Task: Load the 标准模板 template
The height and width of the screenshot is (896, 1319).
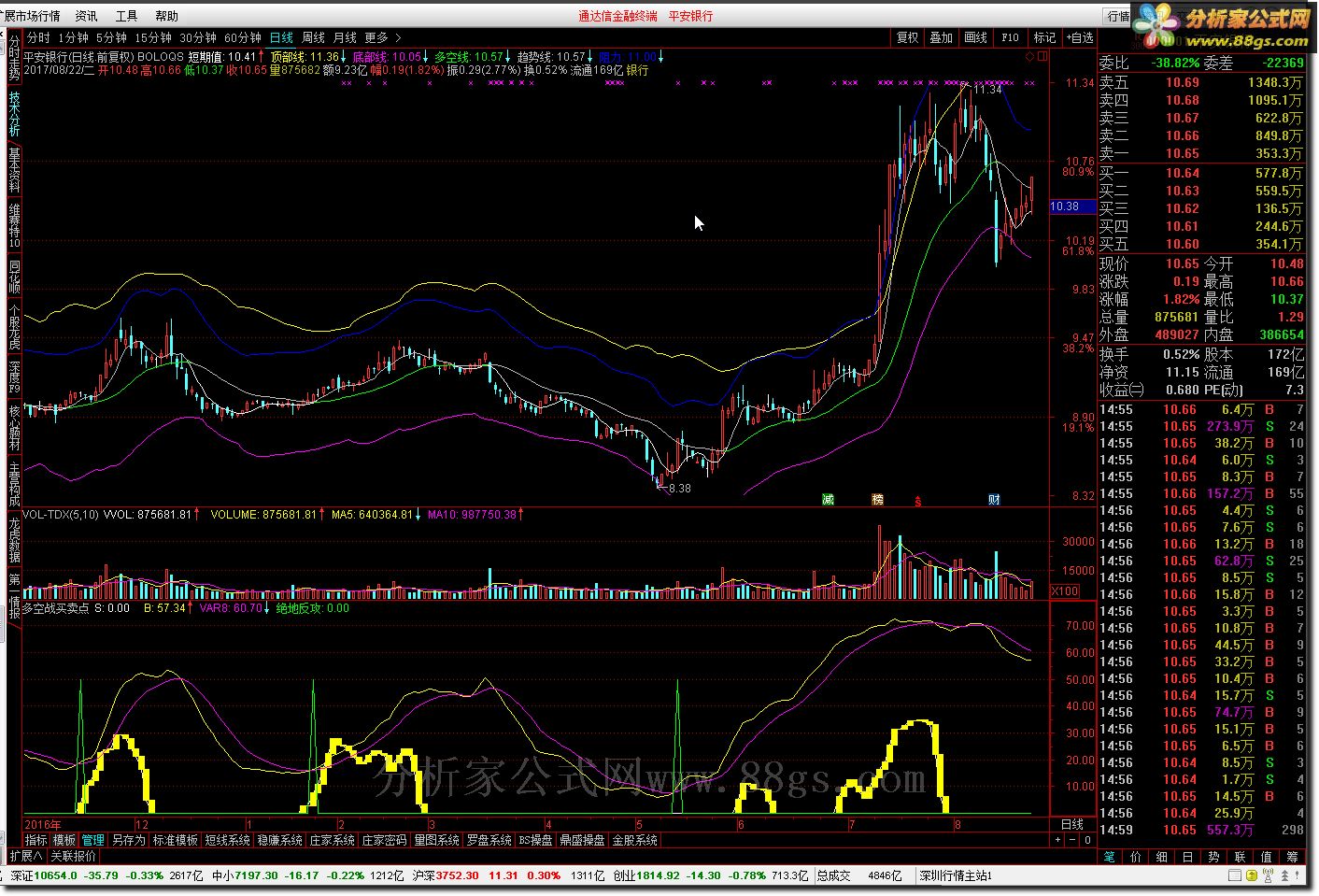Action: (x=176, y=840)
